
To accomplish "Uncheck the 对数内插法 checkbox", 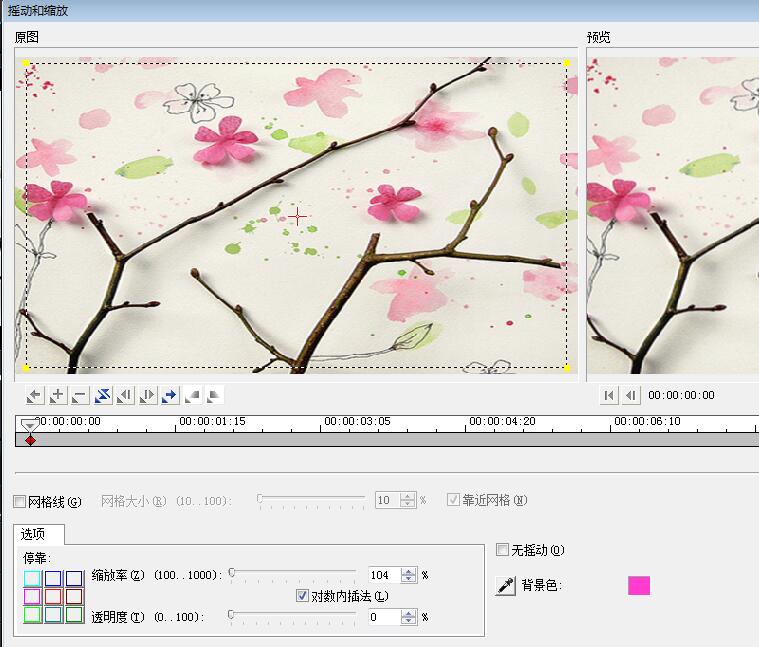I will pyautogui.click(x=303, y=596).
